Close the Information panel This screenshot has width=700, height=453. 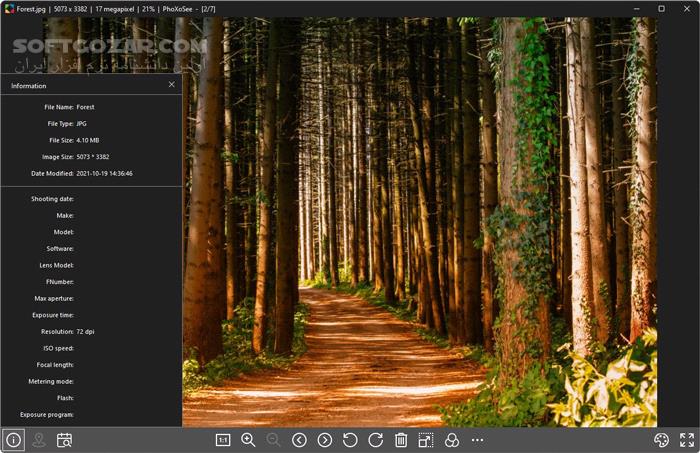pos(172,84)
